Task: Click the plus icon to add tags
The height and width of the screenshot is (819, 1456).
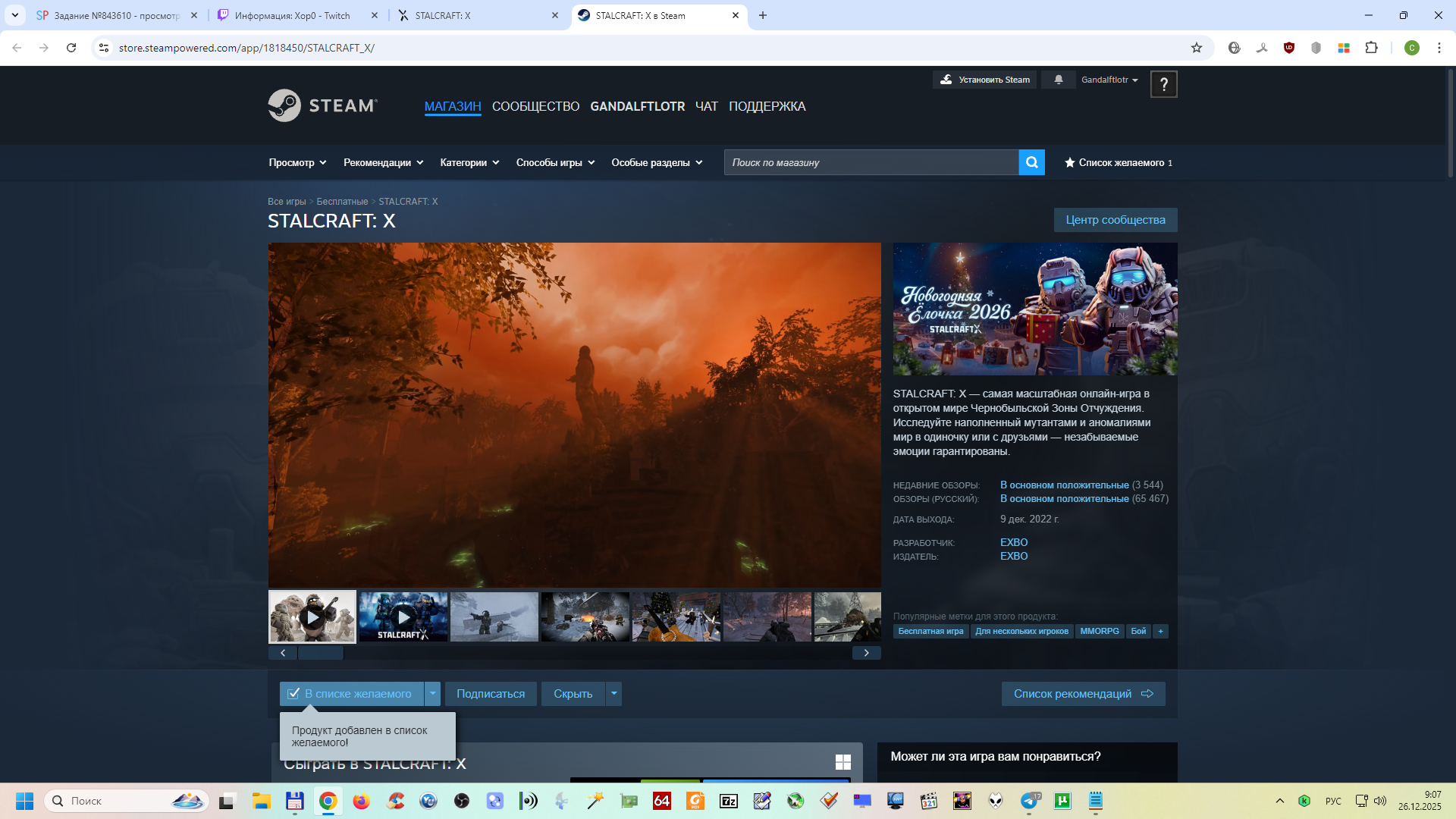Action: tap(1160, 631)
